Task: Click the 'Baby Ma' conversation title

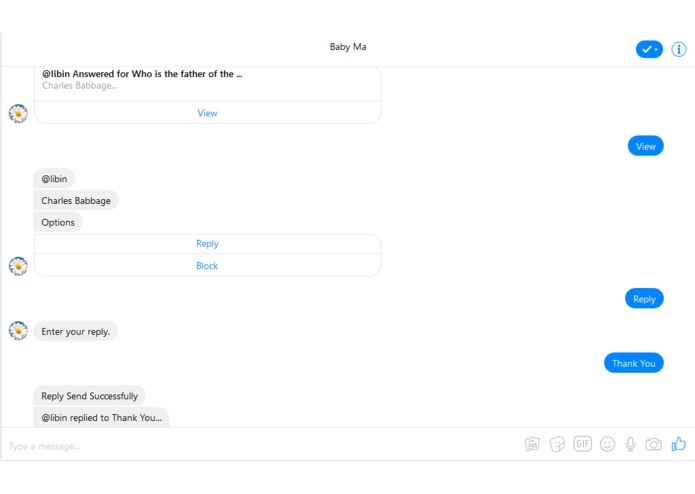Action: [348, 47]
